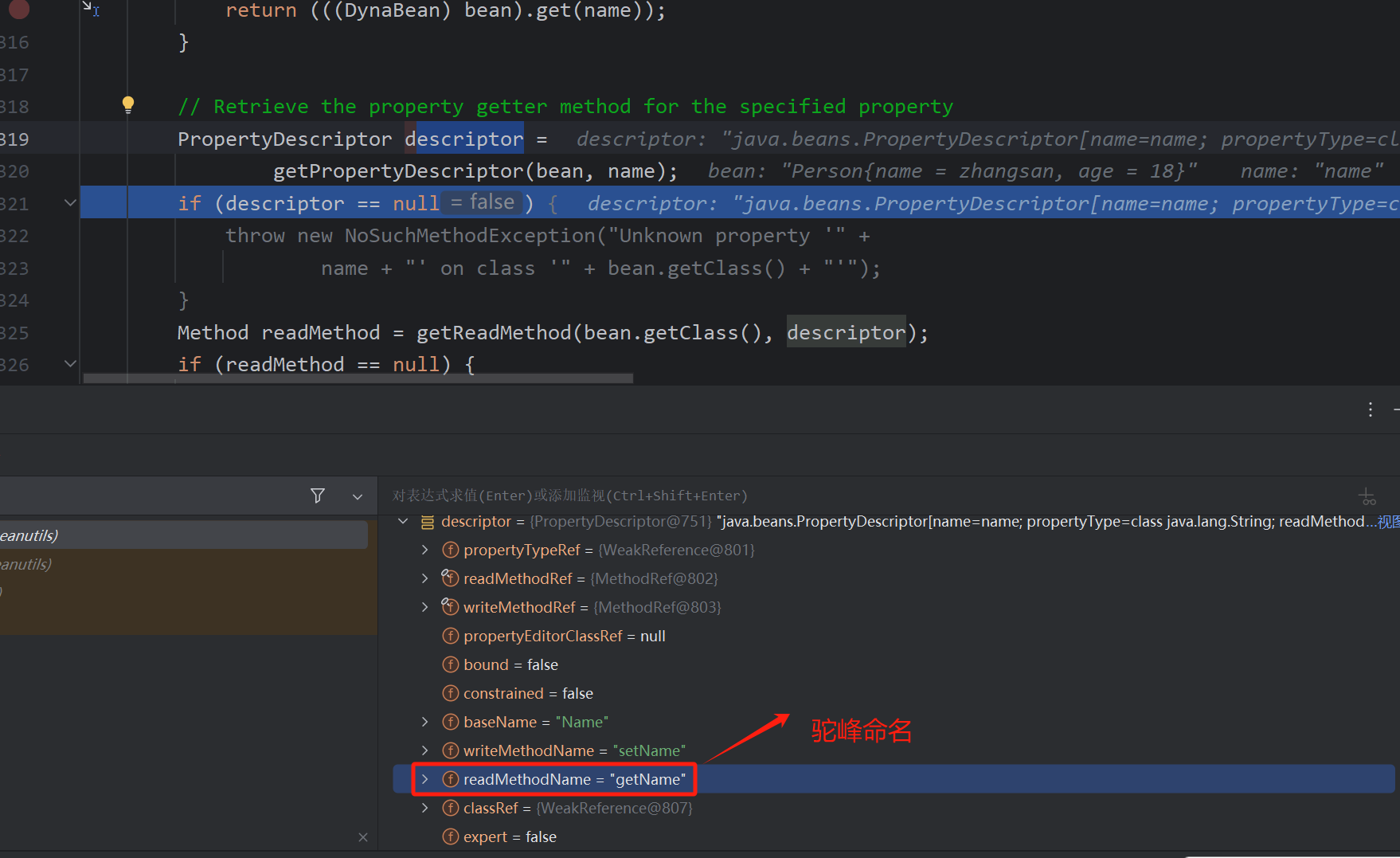
Task: Click the '= false' inline hint on line 321
Action: [483, 202]
